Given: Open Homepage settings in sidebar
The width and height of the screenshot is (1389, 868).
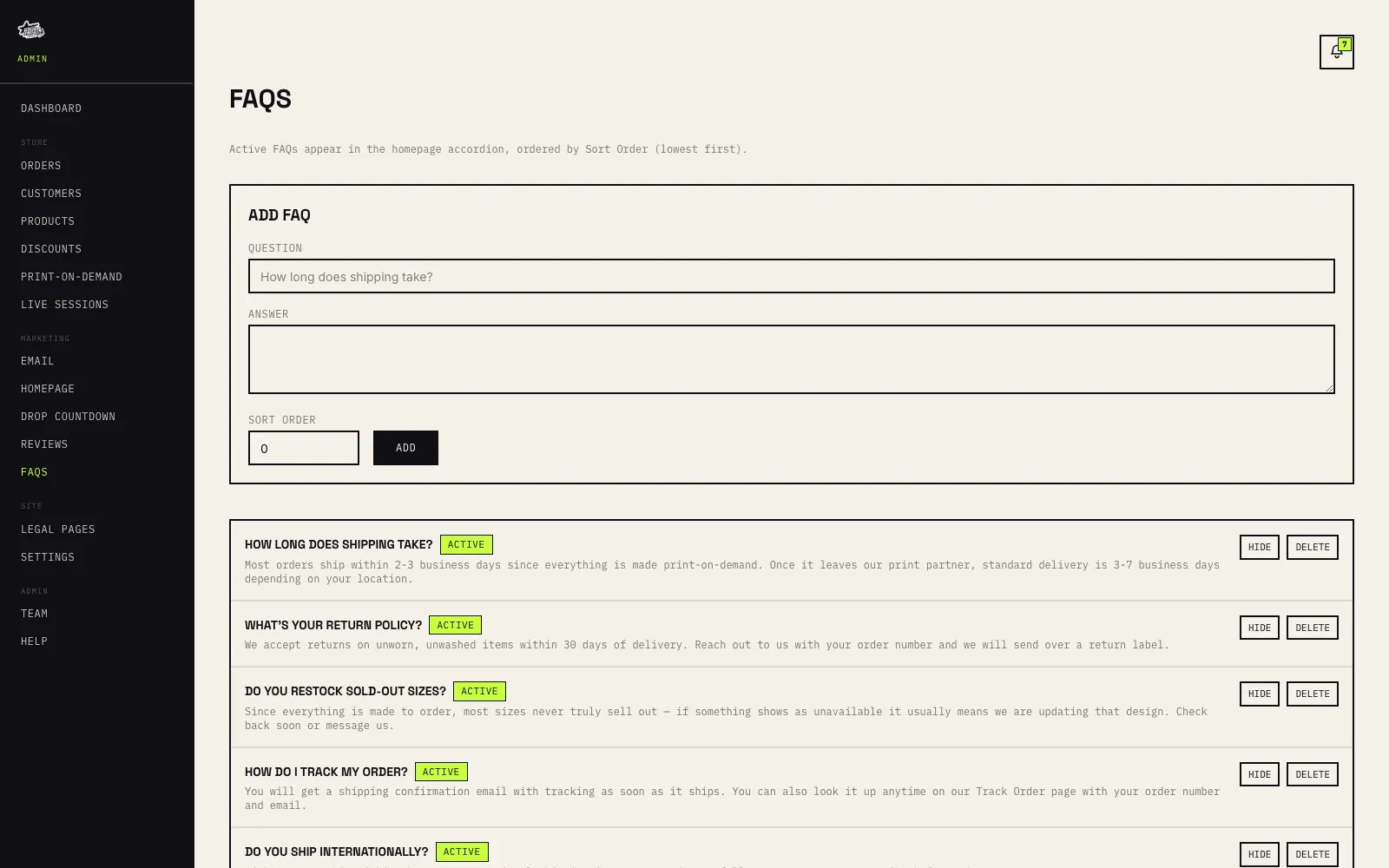Looking at the screenshot, I should [48, 389].
